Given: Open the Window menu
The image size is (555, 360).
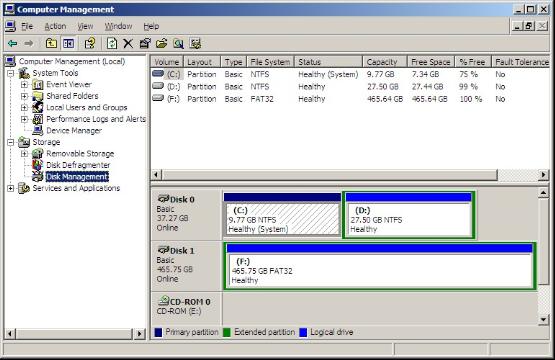Looking at the screenshot, I should click(118, 26).
